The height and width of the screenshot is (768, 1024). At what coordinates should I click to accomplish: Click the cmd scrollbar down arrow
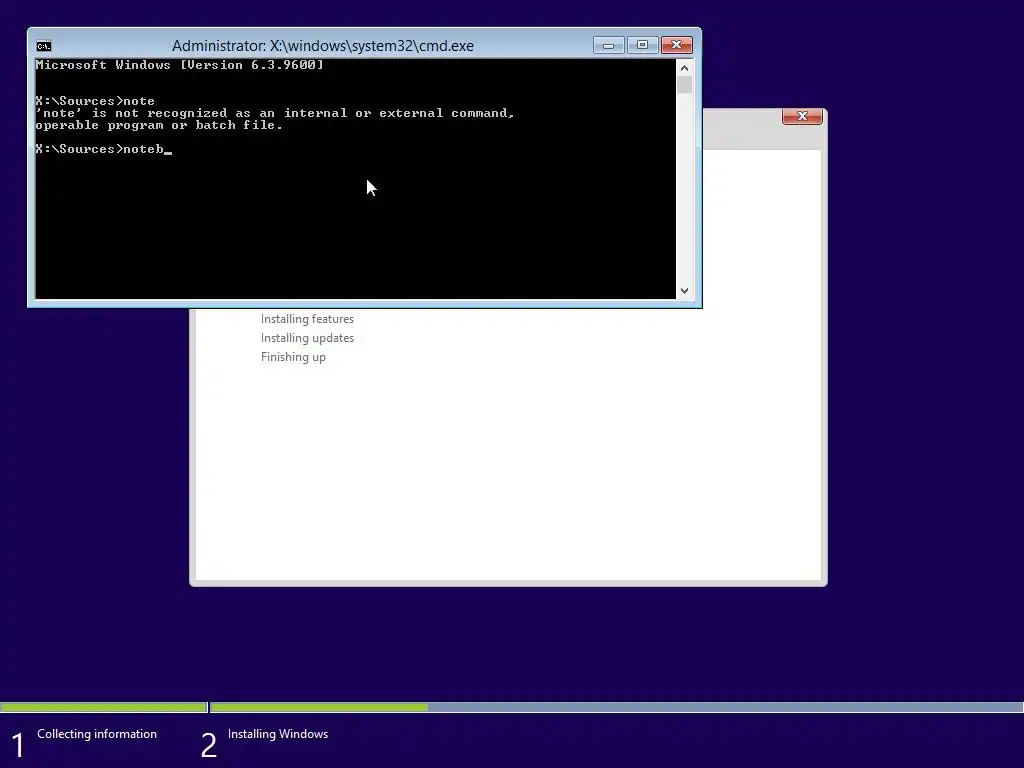[x=684, y=291]
